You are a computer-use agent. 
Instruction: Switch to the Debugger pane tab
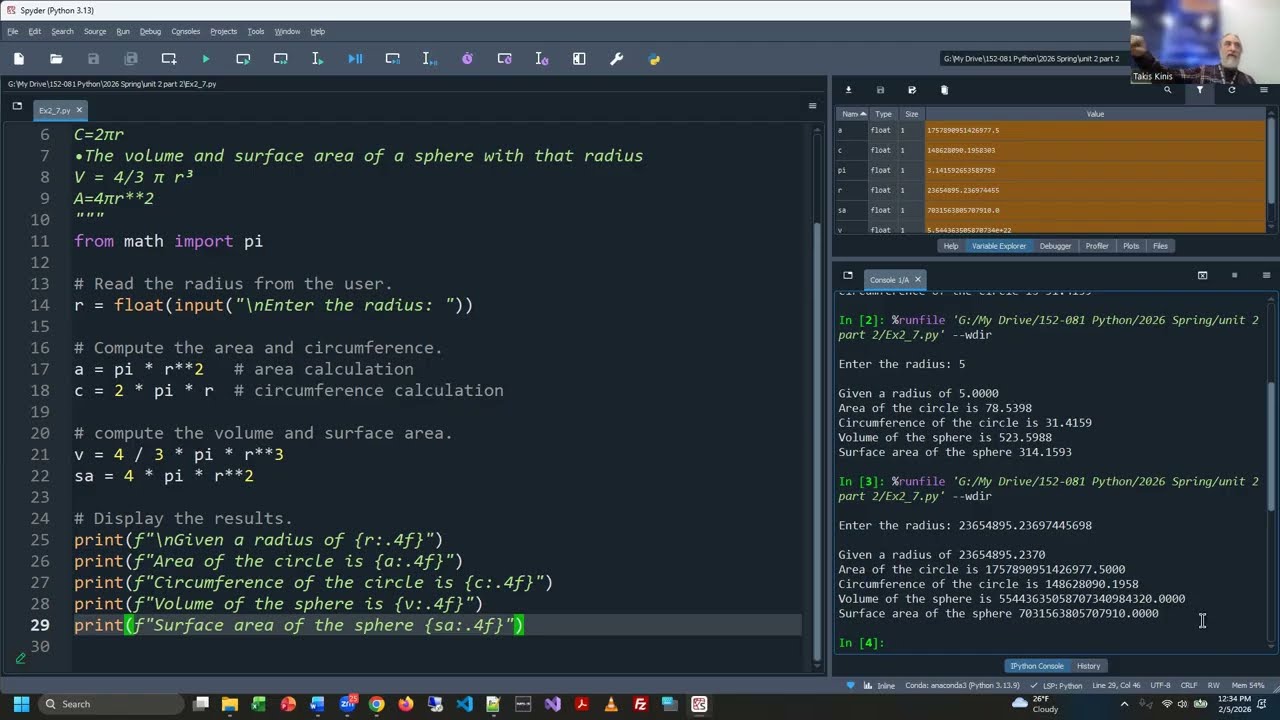[x=1055, y=246]
